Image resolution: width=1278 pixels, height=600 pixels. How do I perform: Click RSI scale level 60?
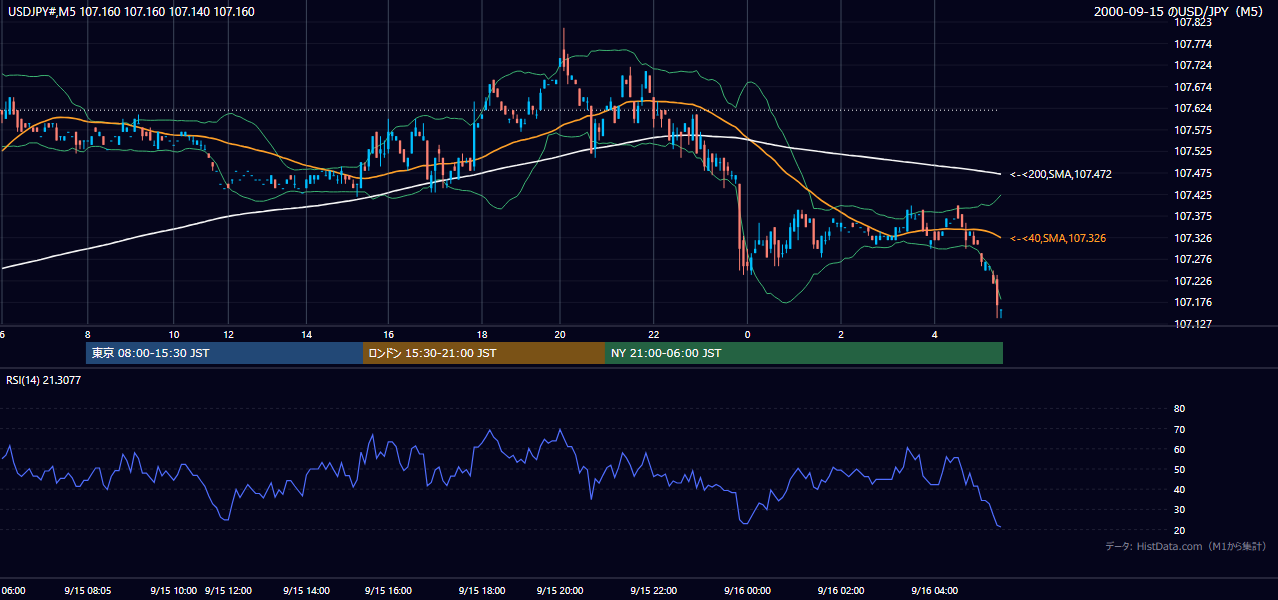1179,449
